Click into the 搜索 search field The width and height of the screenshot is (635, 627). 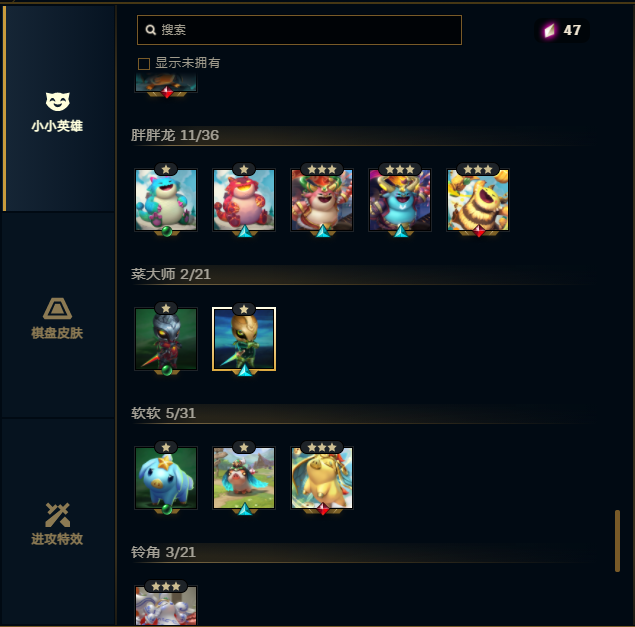[x=299, y=30]
